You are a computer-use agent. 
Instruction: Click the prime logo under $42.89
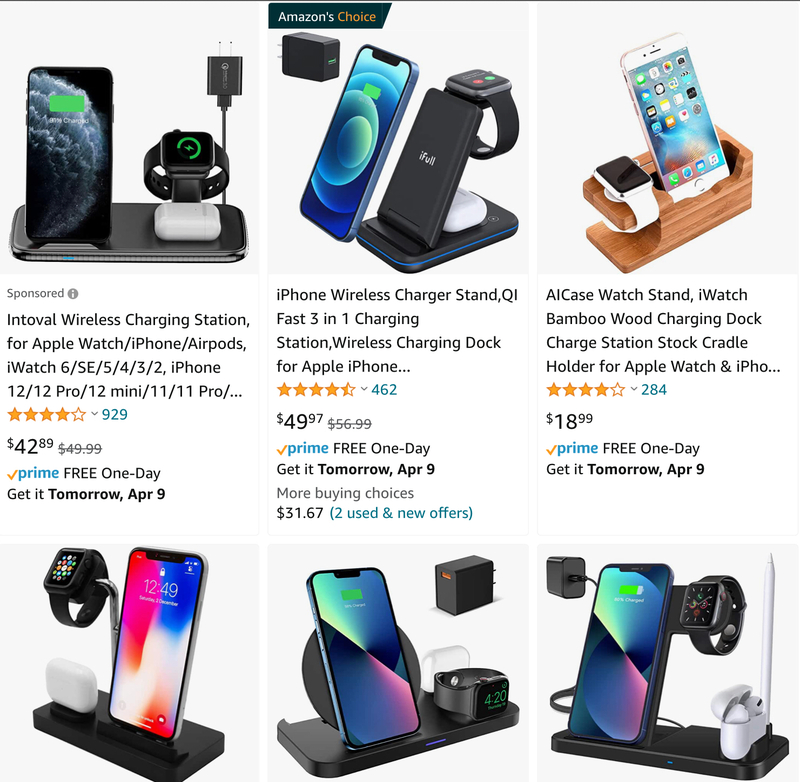point(33,474)
